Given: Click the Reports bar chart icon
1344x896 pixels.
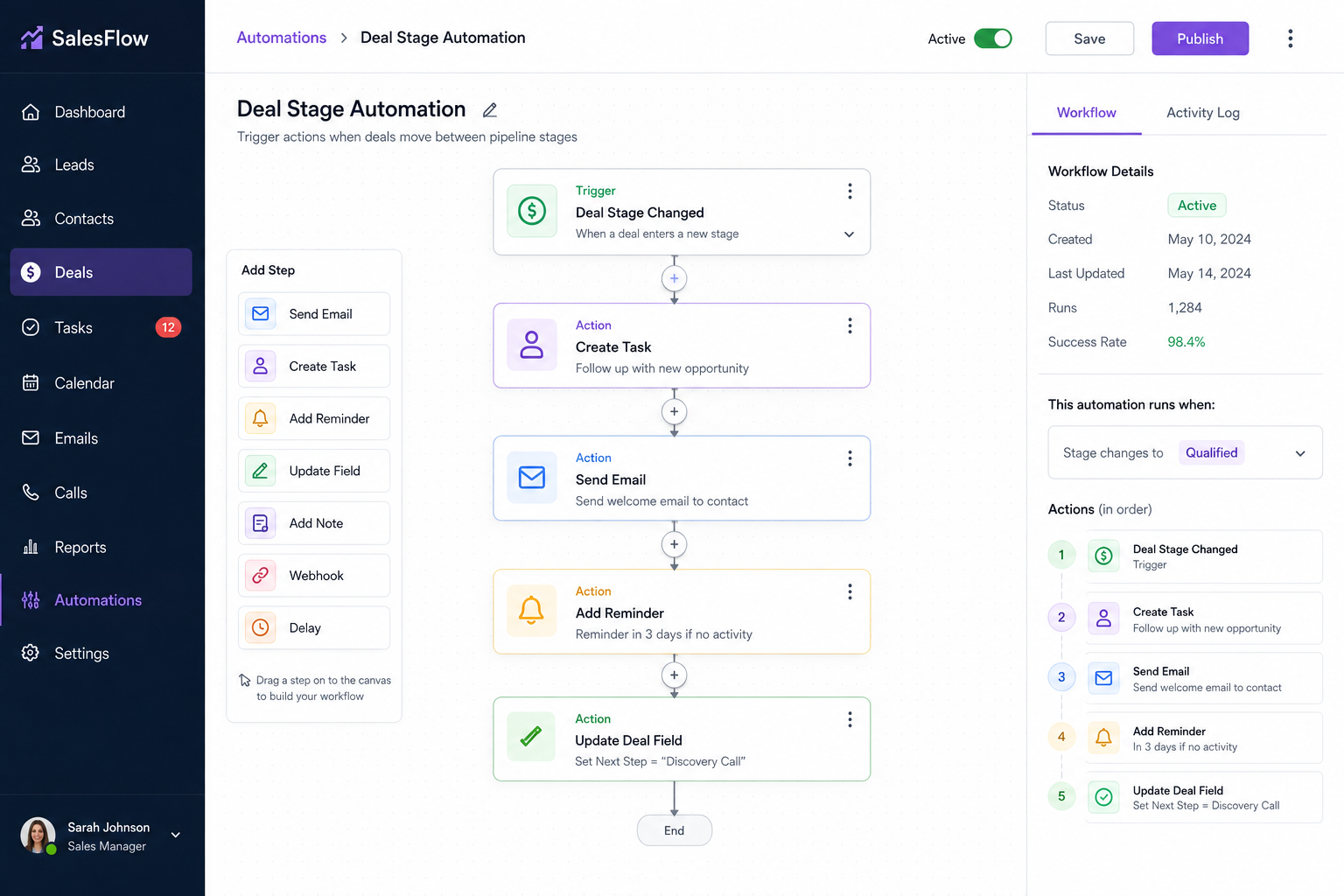Looking at the screenshot, I should tap(31, 547).
